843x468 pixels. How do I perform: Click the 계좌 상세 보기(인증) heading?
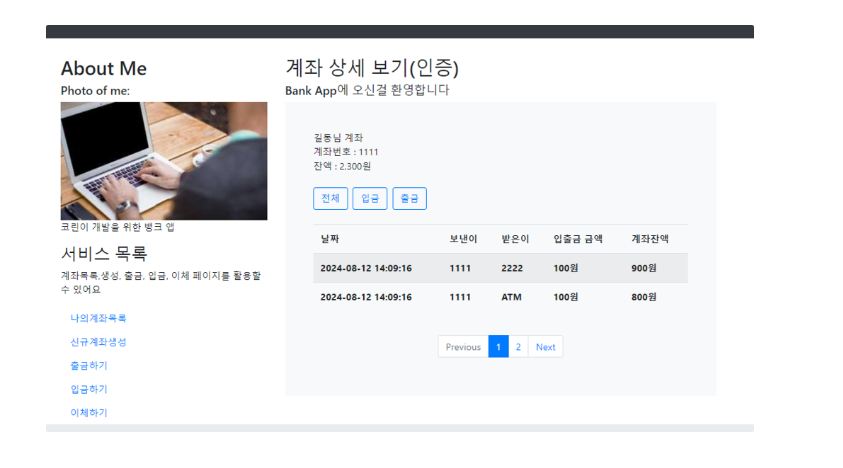(x=372, y=68)
